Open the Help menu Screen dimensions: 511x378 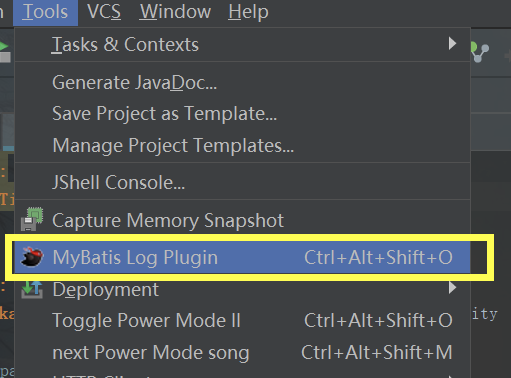(x=248, y=12)
